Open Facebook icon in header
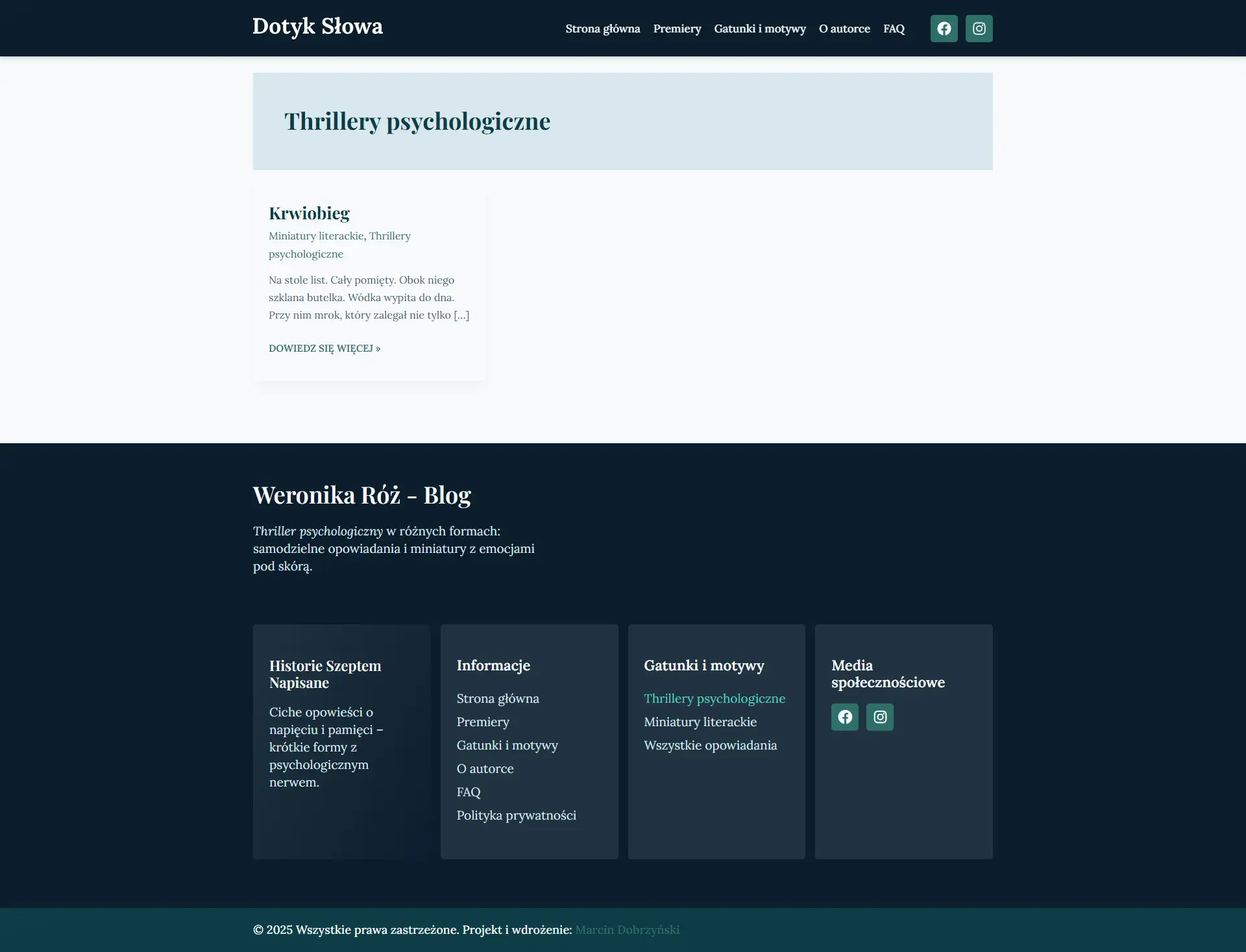Viewport: 1246px width, 952px height. point(944,29)
